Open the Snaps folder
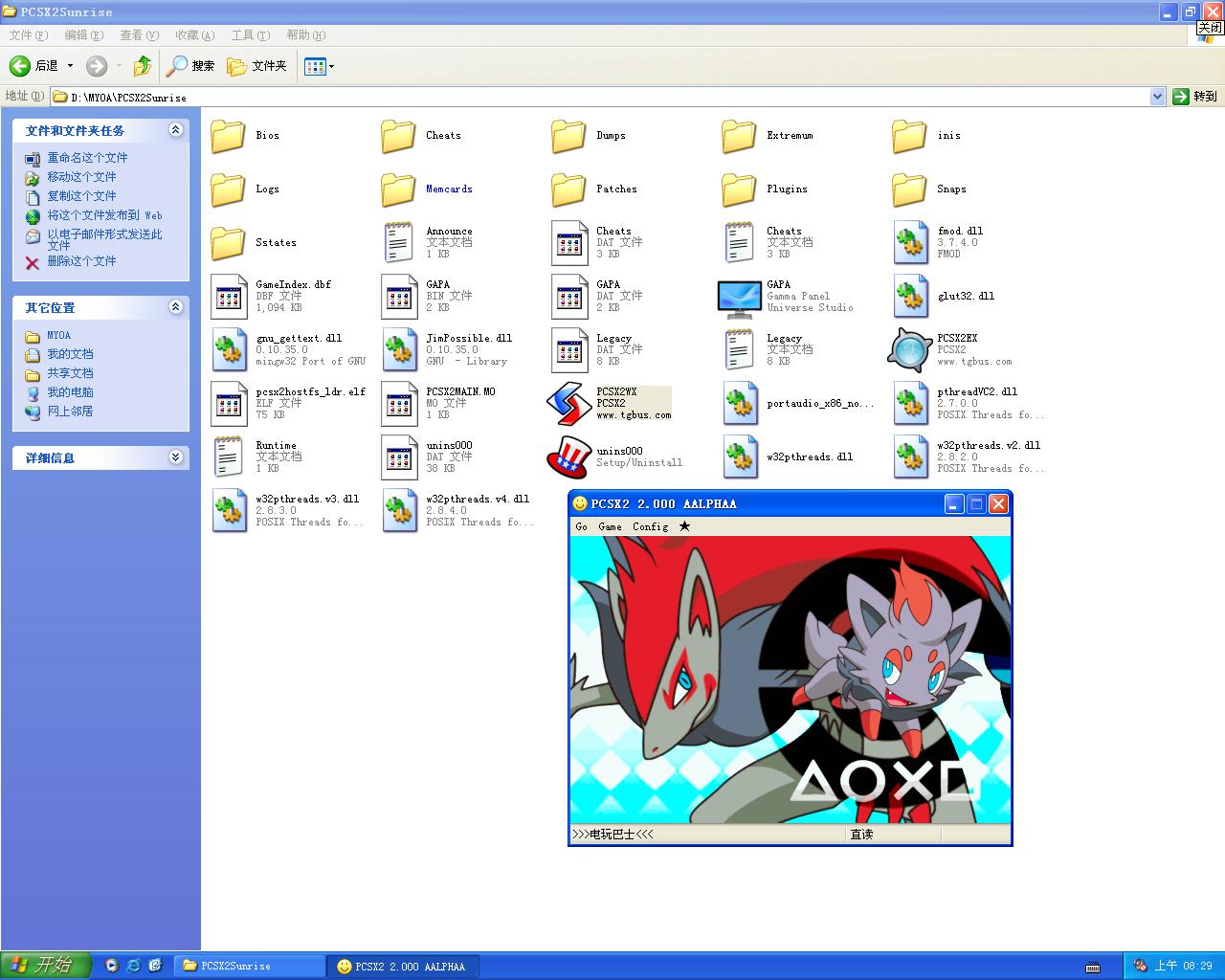This screenshot has height=980, width=1225. coord(909,189)
